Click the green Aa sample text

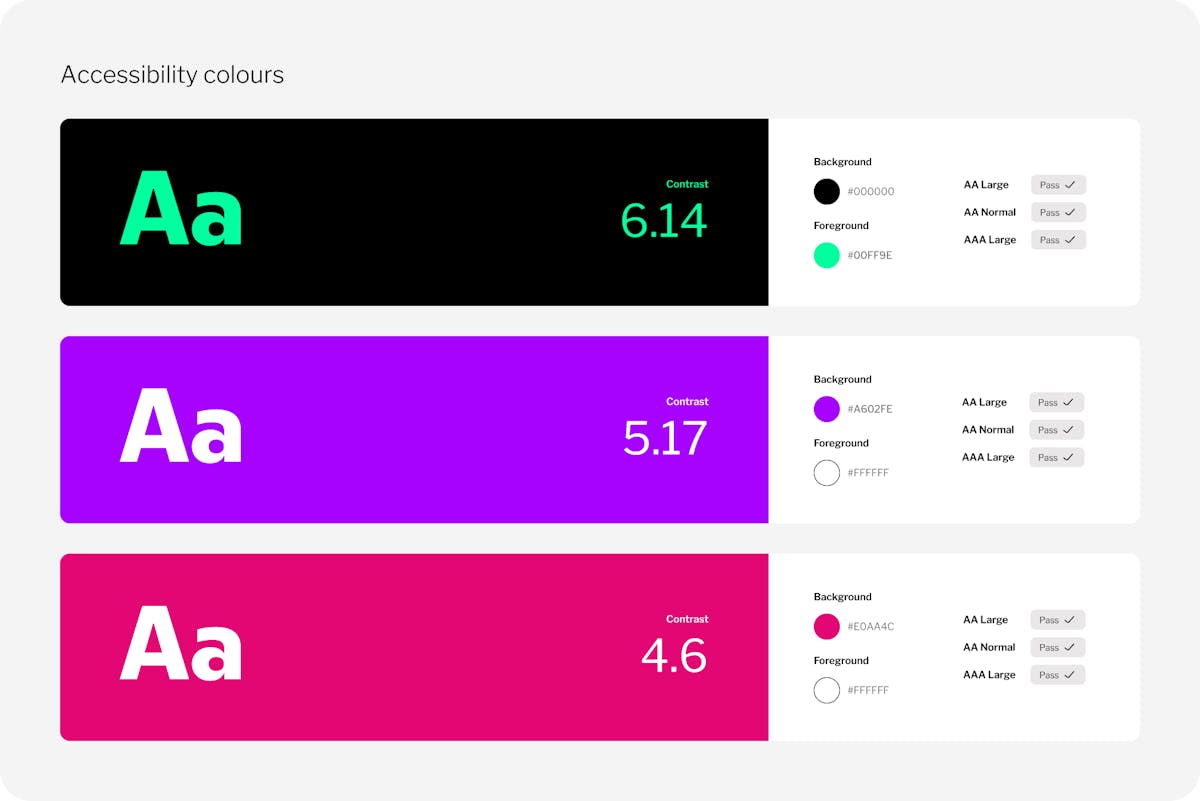tap(181, 209)
